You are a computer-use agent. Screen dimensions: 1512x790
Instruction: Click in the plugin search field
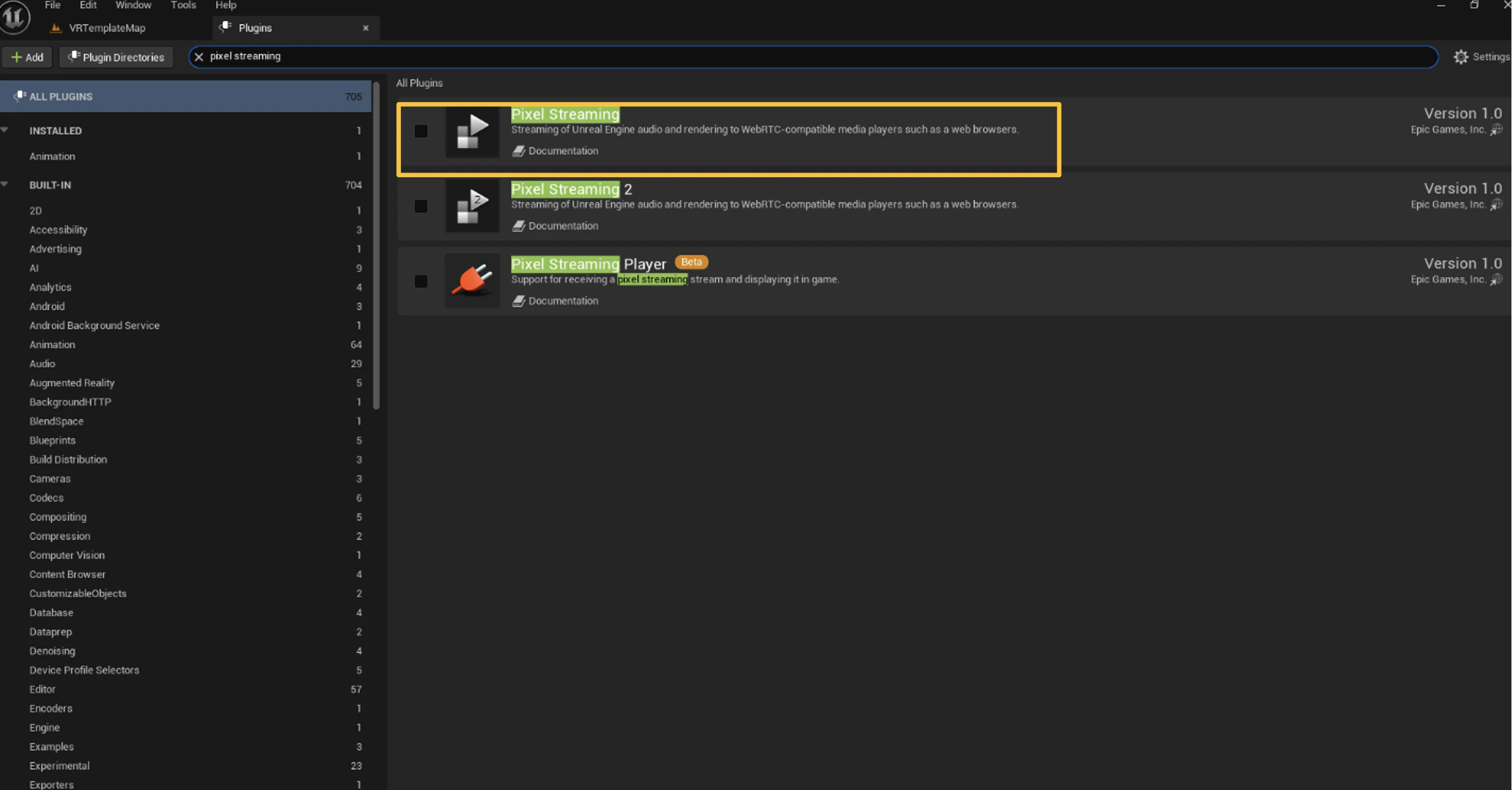813,57
